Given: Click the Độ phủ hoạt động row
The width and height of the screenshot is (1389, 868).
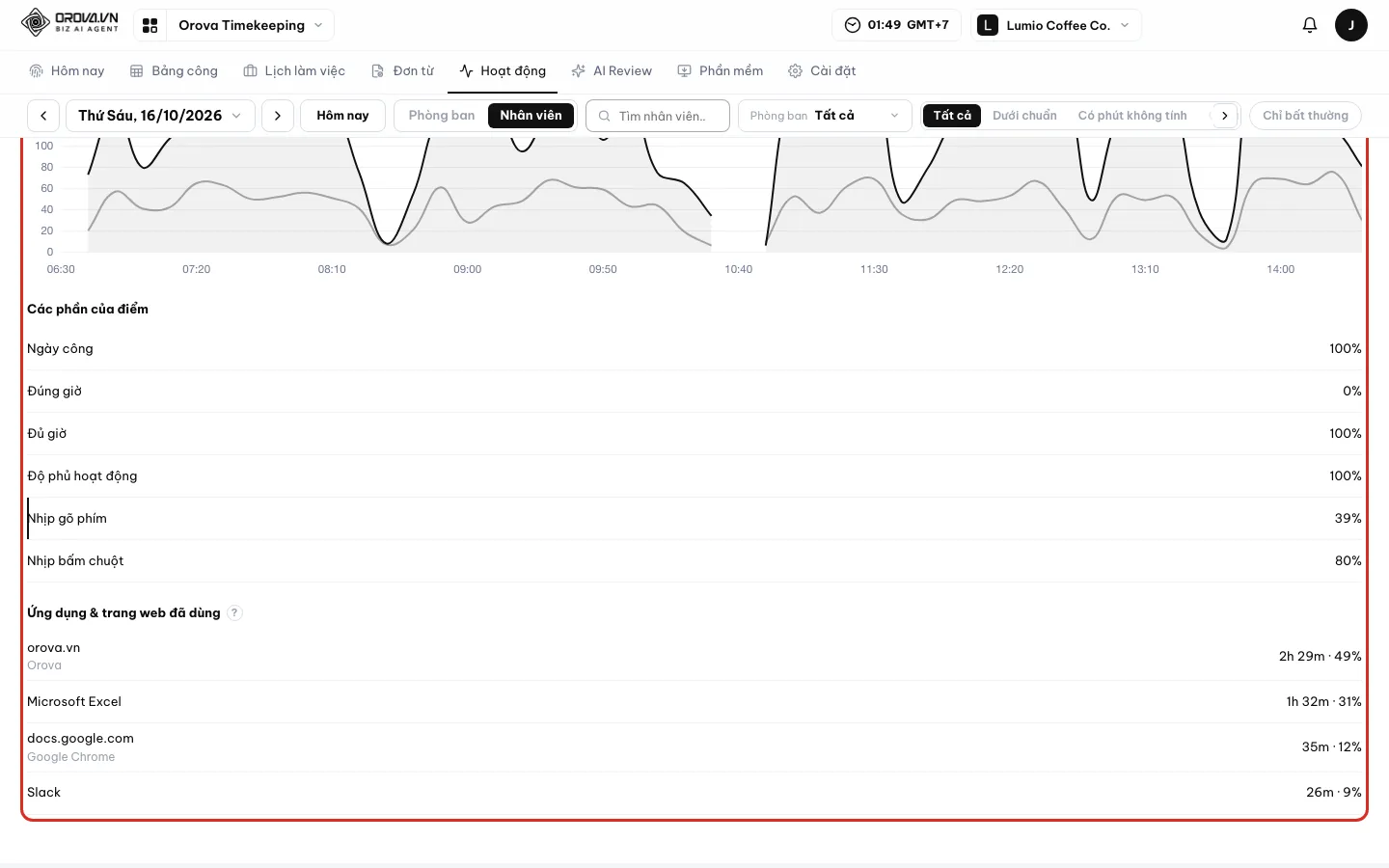Looking at the screenshot, I should tap(694, 476).
